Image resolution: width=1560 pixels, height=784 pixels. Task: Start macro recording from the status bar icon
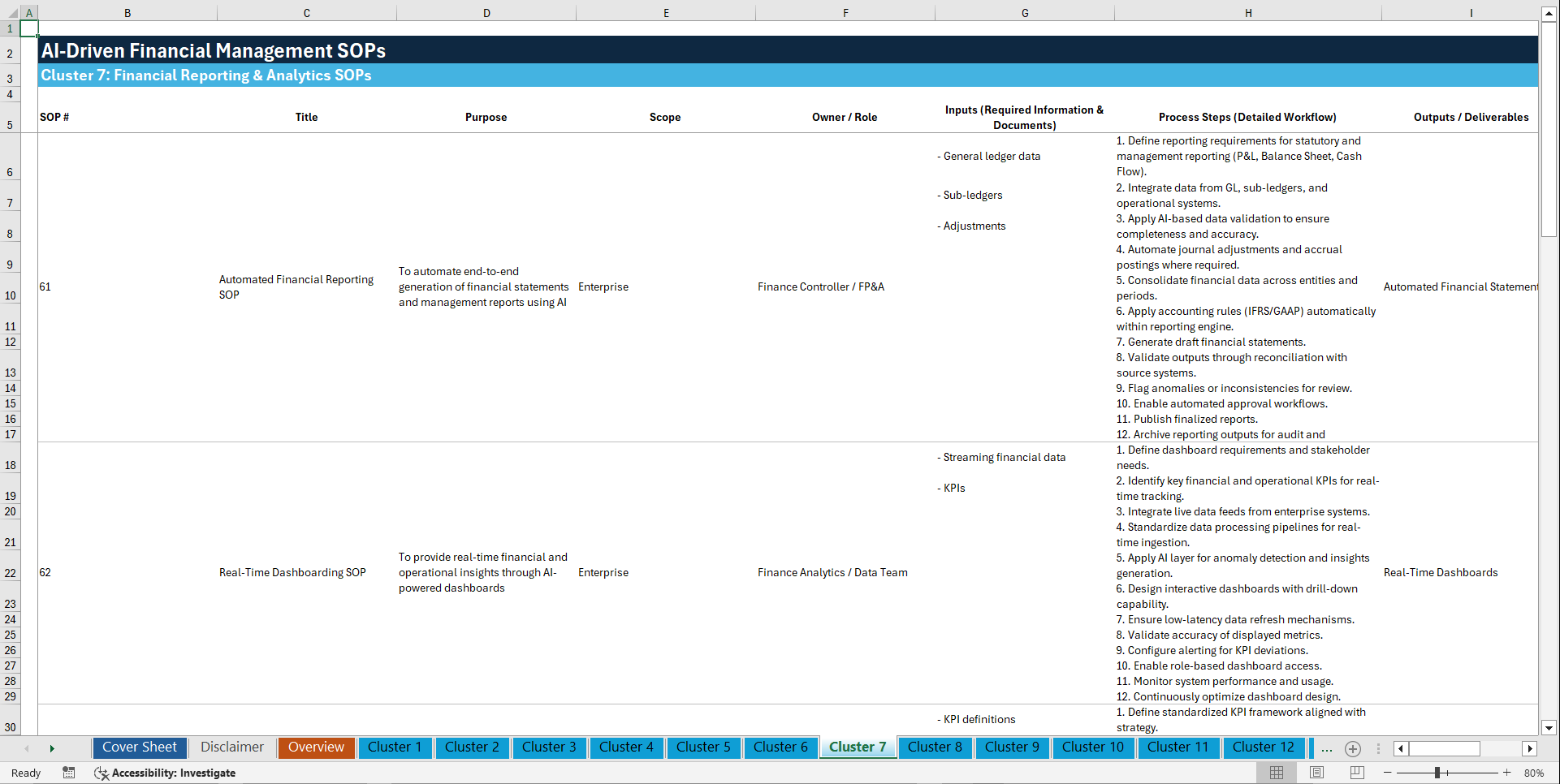pos(69,773)
